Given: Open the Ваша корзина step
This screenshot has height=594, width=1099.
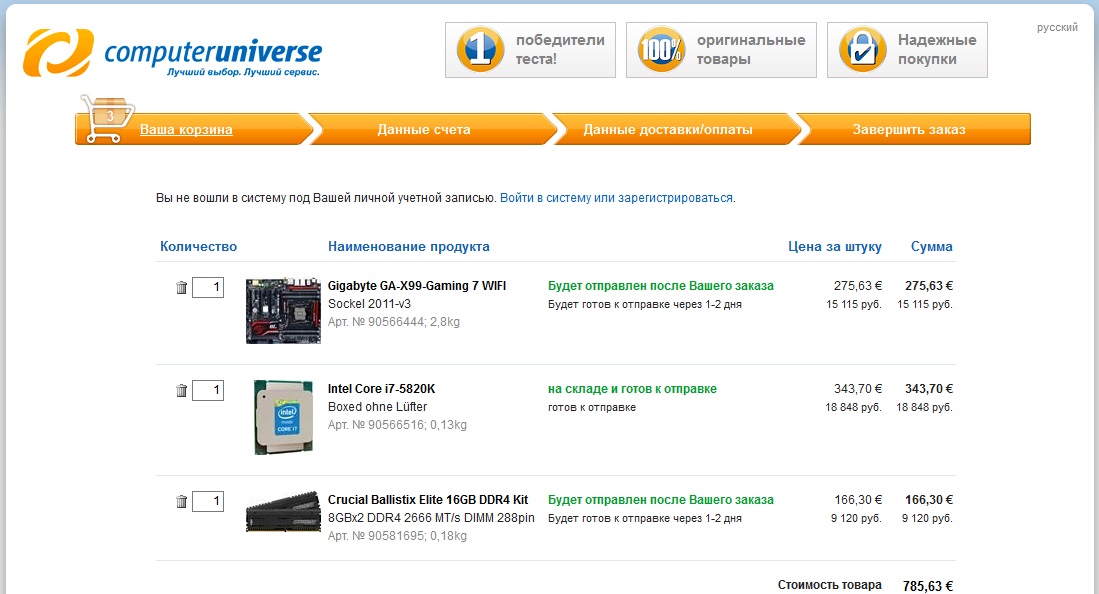Looking at the screenshot, I should 186,130.
